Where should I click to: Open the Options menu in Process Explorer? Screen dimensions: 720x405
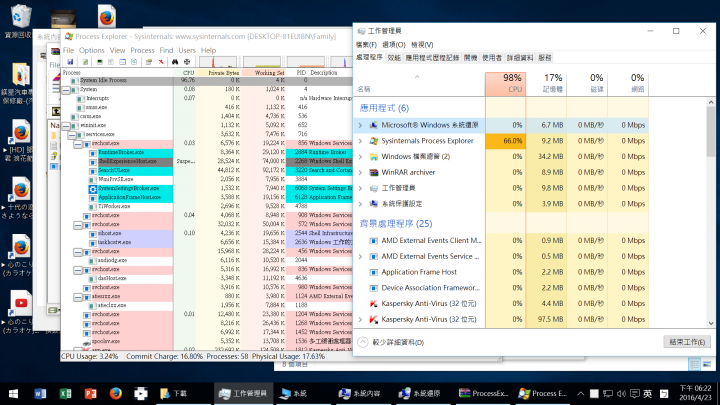(x=92, y=50)
